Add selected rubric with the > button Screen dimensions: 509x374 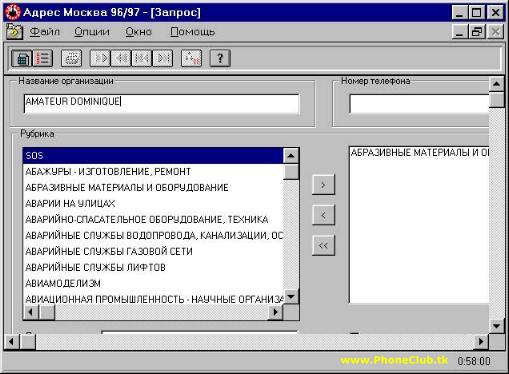pyautogui.click(x=323, y=185)
